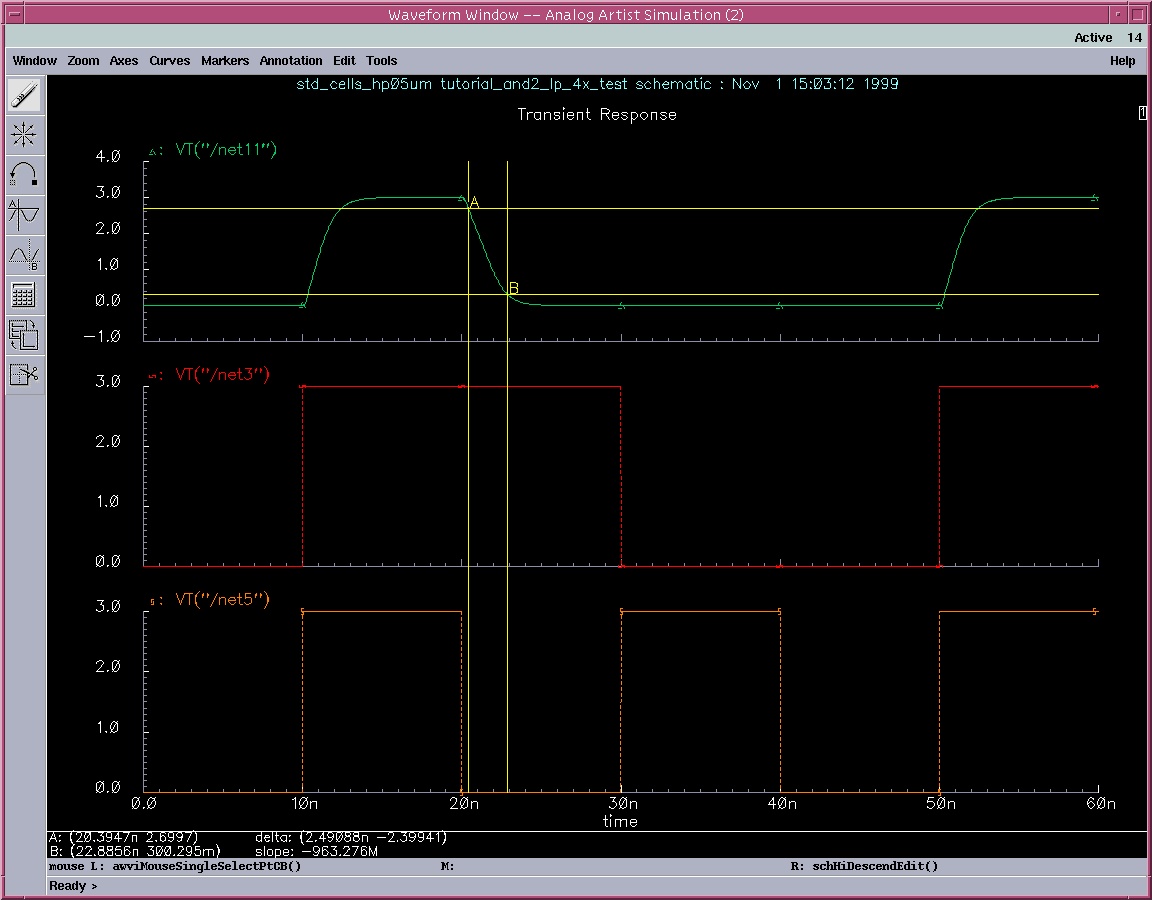Image resolution: width=1152 pixels, height=900 pixels.
Task: Click the 10n tick label on time axis
Action: click(x=304, y=804)
